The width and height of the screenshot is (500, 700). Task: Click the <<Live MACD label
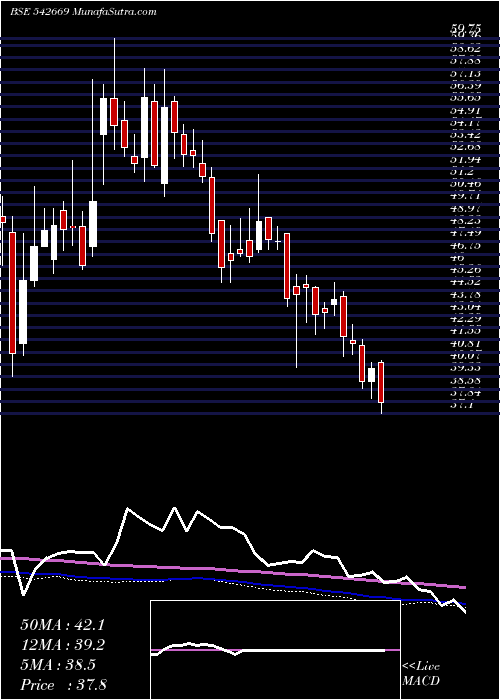coord(421,674)
